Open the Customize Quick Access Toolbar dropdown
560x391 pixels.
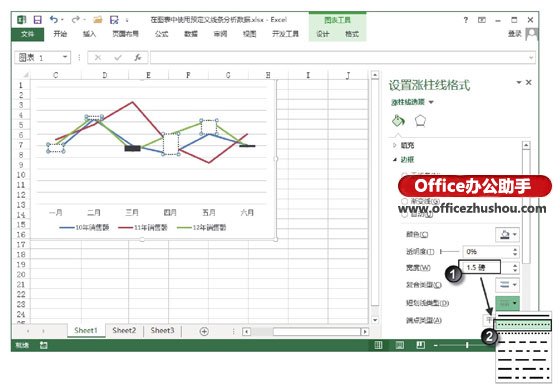pyautogui.click(x=127, y=20)
